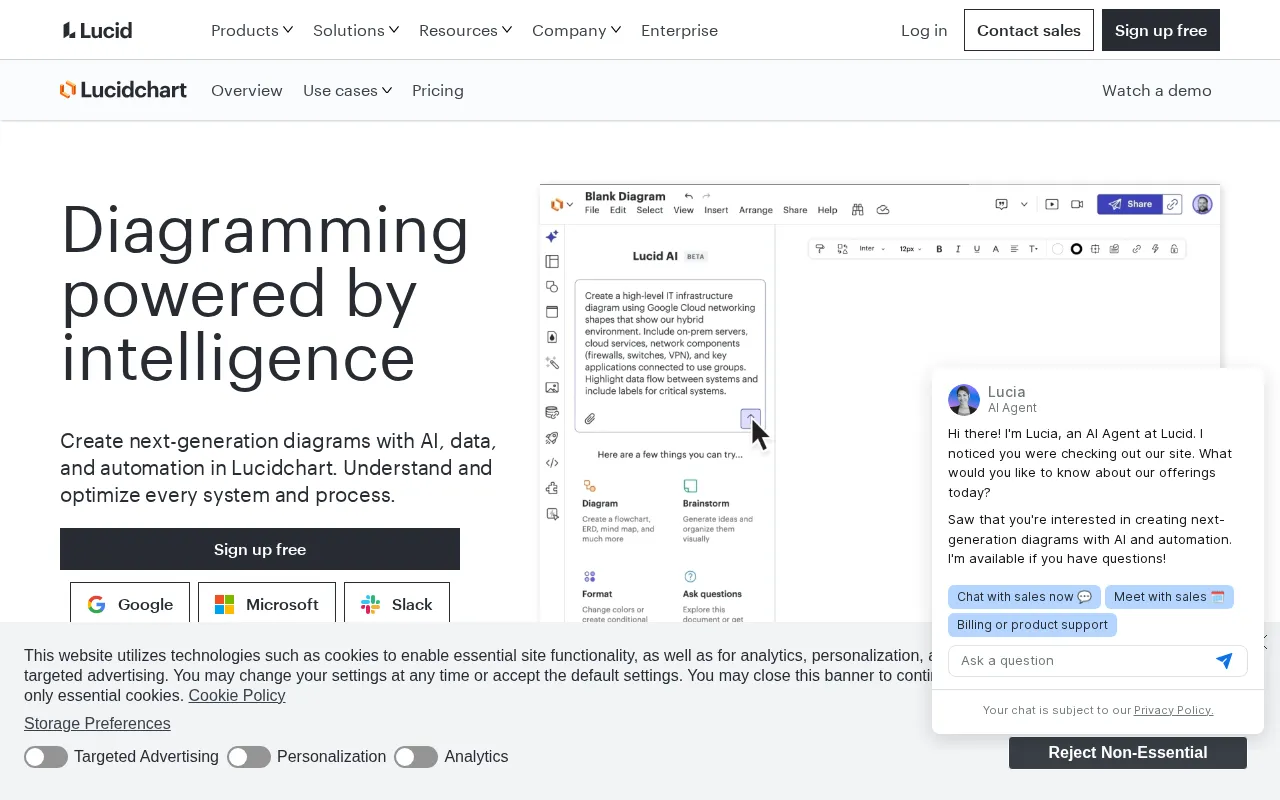The image size is (1280, 800).
Task: Click the Microsoft logo sign-up button
Action: (267, 604)
